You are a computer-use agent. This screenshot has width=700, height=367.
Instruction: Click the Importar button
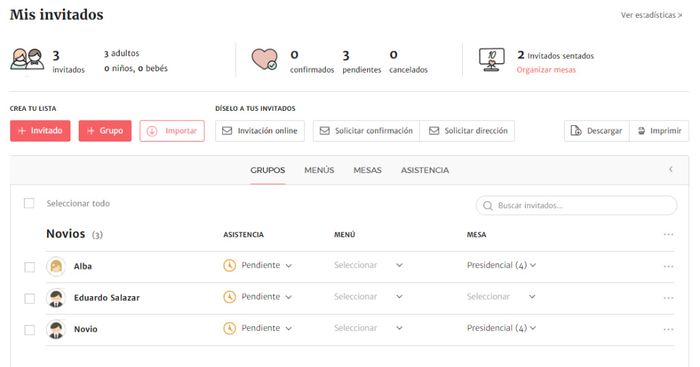tap(172, 131)
